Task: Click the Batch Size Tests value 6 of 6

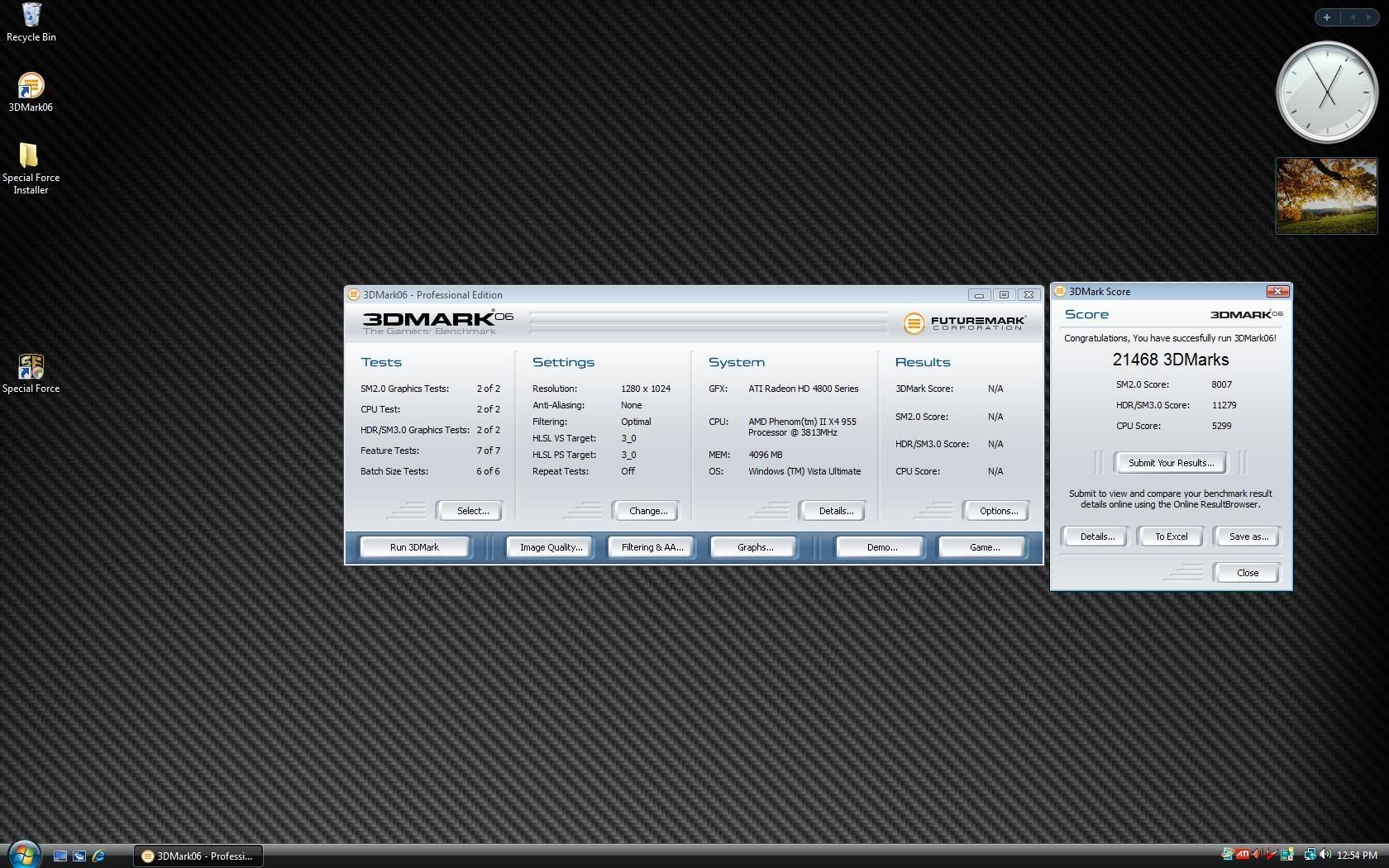Action: point(488,471)
